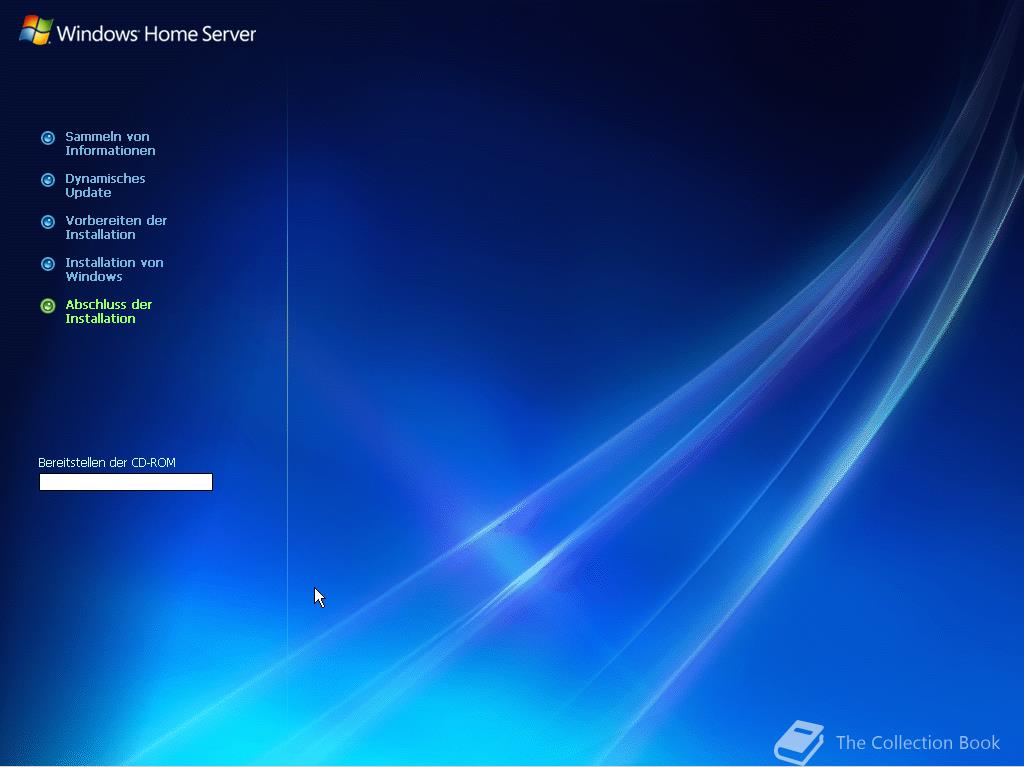Click the bullet icon beside 'Vorbereiten der Installation'
The height and width of the screenshot is (768, 1024).
(48, 222)
